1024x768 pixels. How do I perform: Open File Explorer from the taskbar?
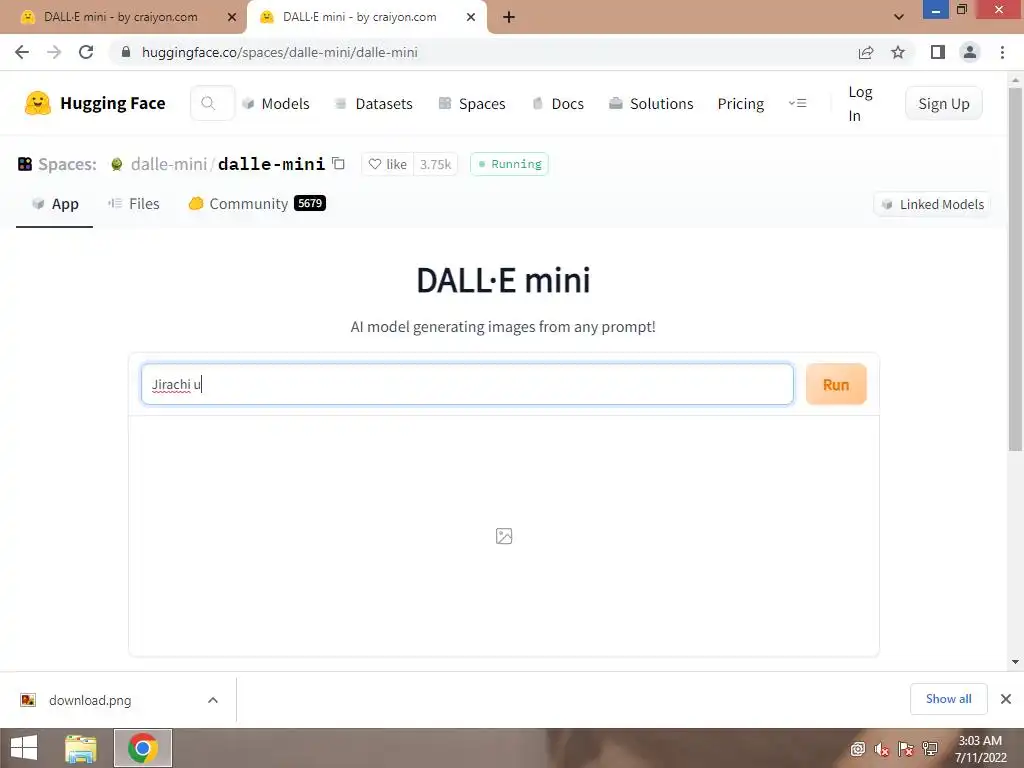coord(81,748)
